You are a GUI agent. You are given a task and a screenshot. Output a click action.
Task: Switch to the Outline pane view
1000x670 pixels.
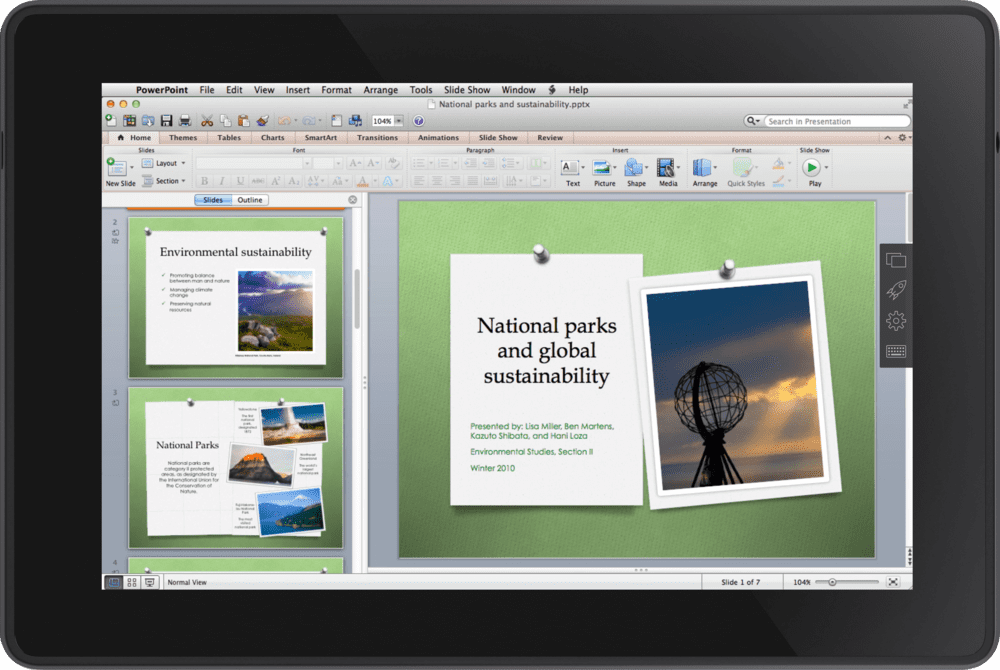(x=250, y=200)
